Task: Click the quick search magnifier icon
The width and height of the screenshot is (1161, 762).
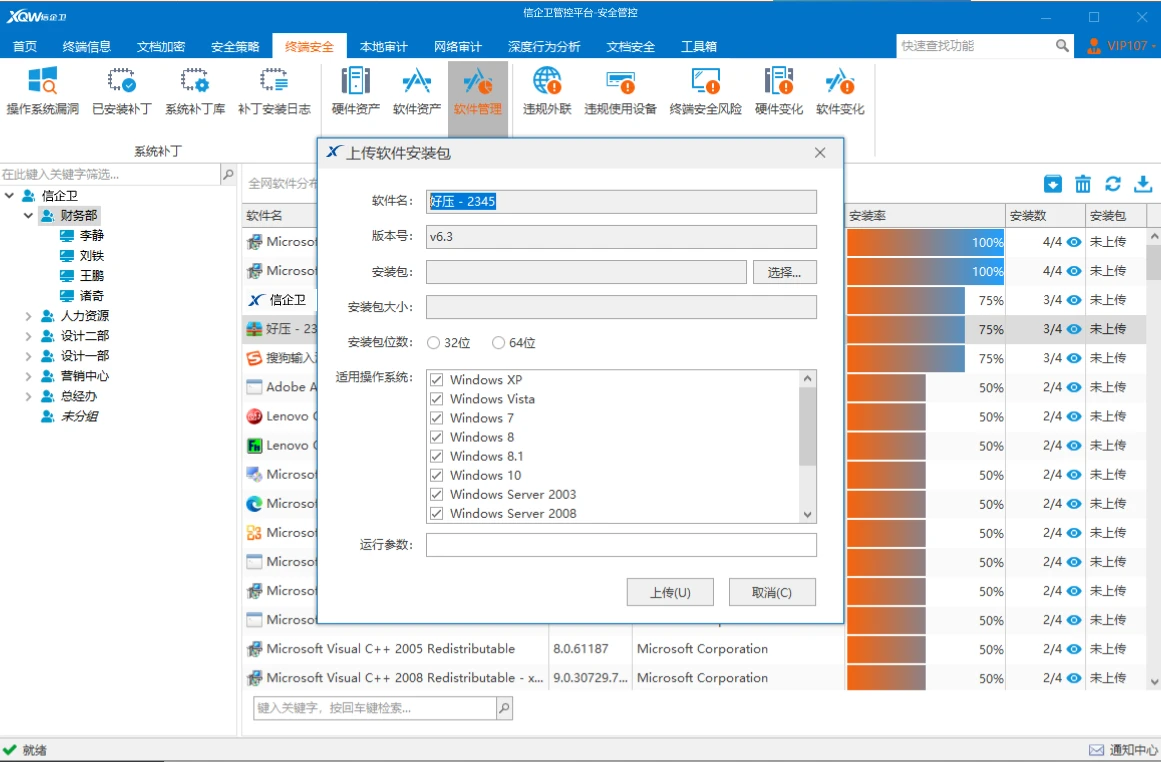Action: pyautogui.click(x=1062, y=46)
